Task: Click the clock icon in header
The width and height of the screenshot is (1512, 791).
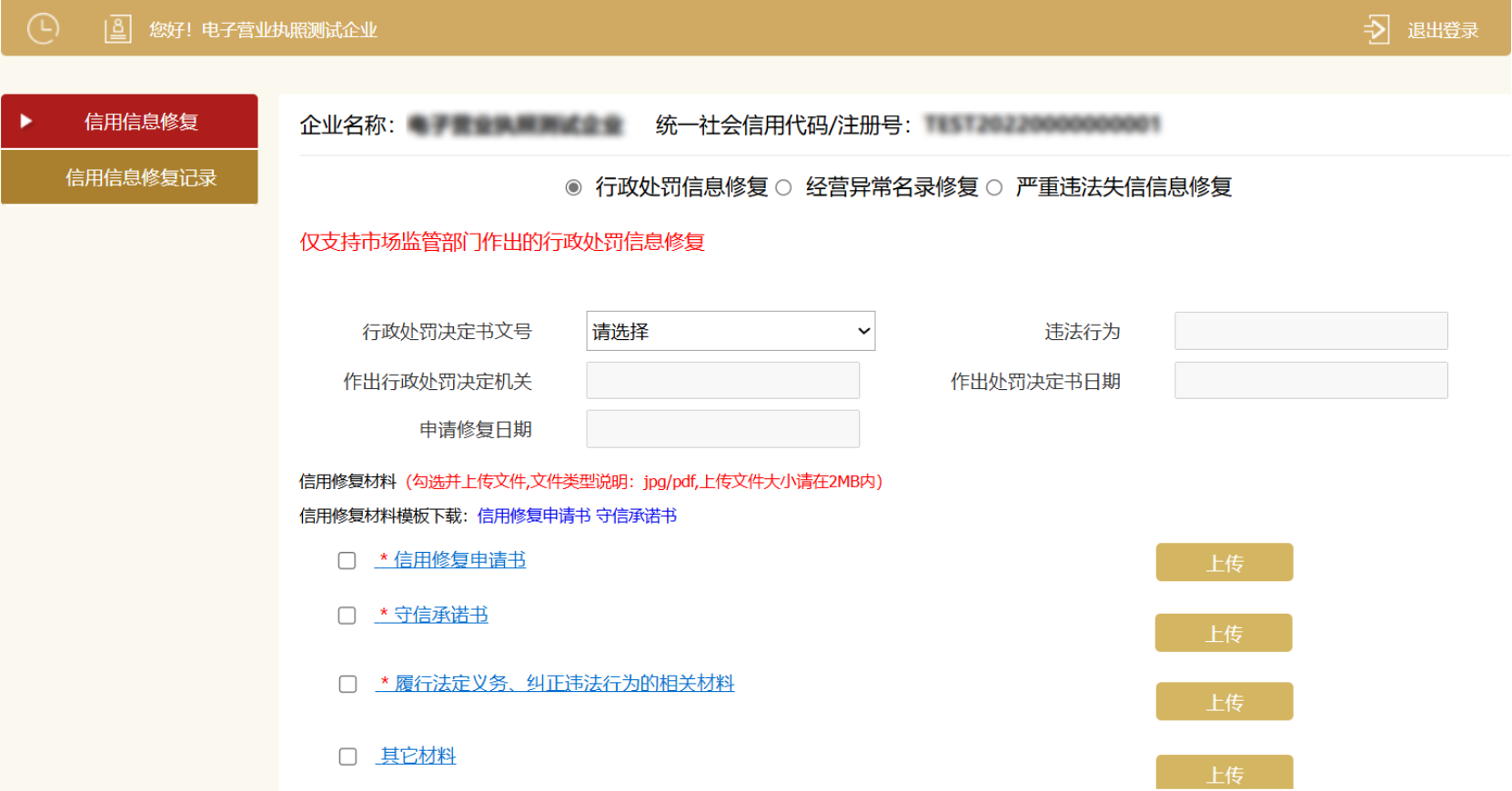Action: coord(43,29)
